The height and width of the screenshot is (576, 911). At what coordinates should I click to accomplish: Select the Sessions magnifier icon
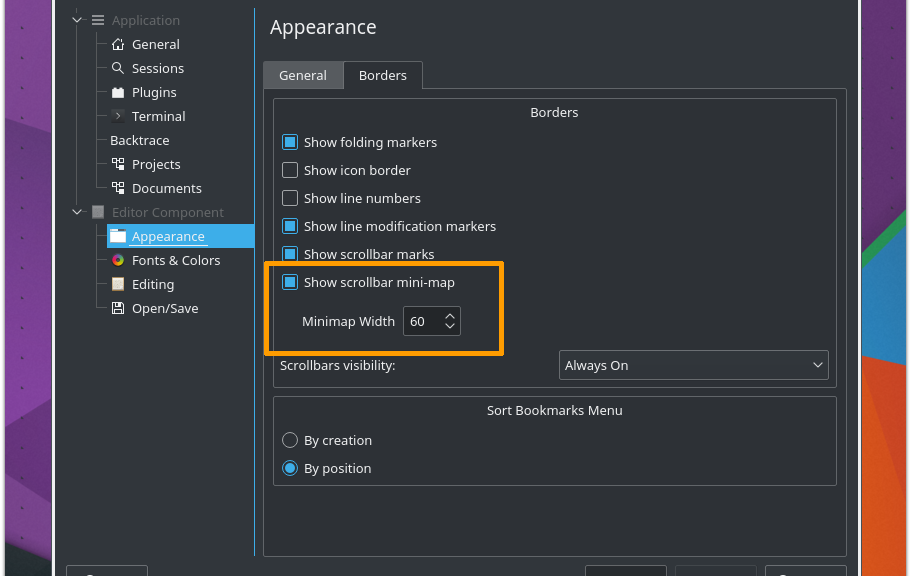118,68
